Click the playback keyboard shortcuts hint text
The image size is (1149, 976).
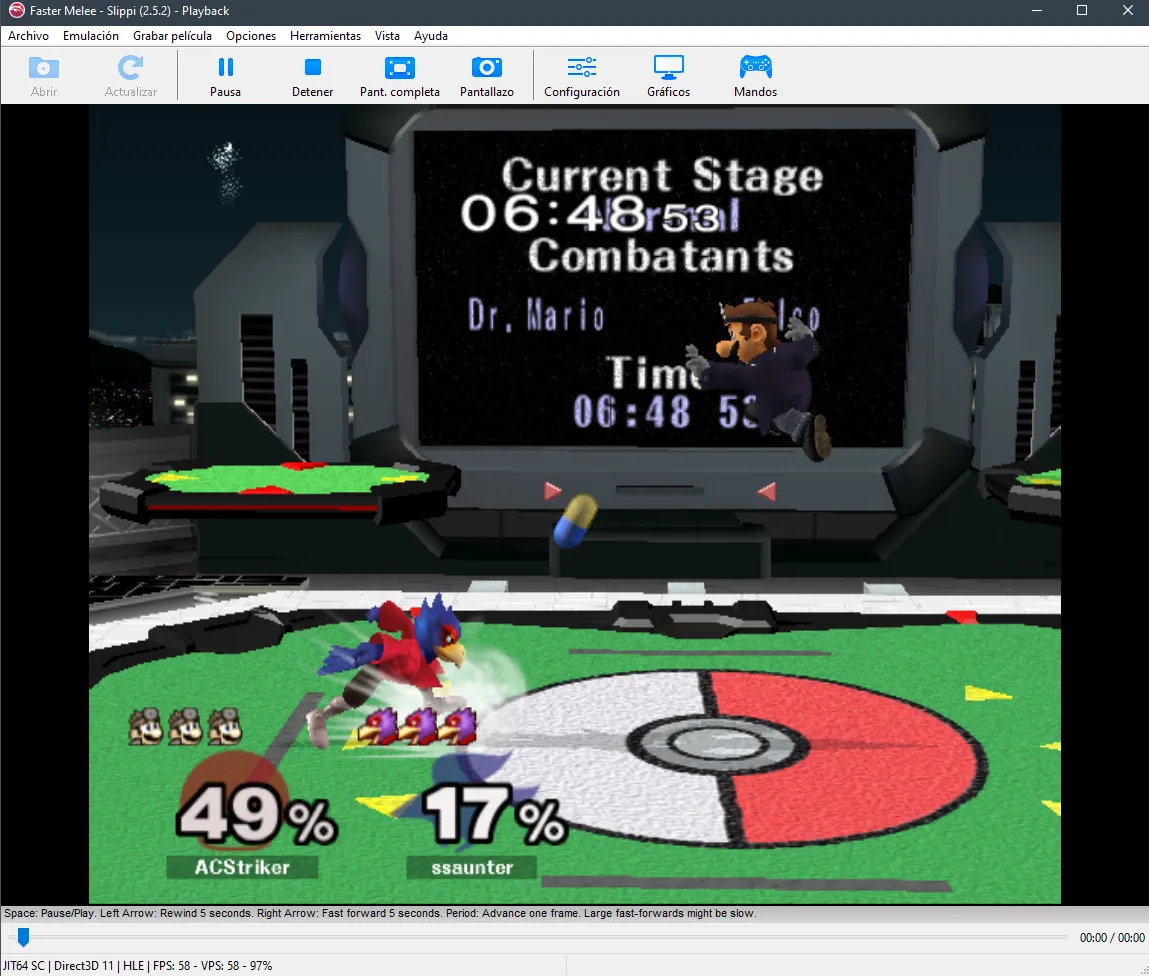380,913
